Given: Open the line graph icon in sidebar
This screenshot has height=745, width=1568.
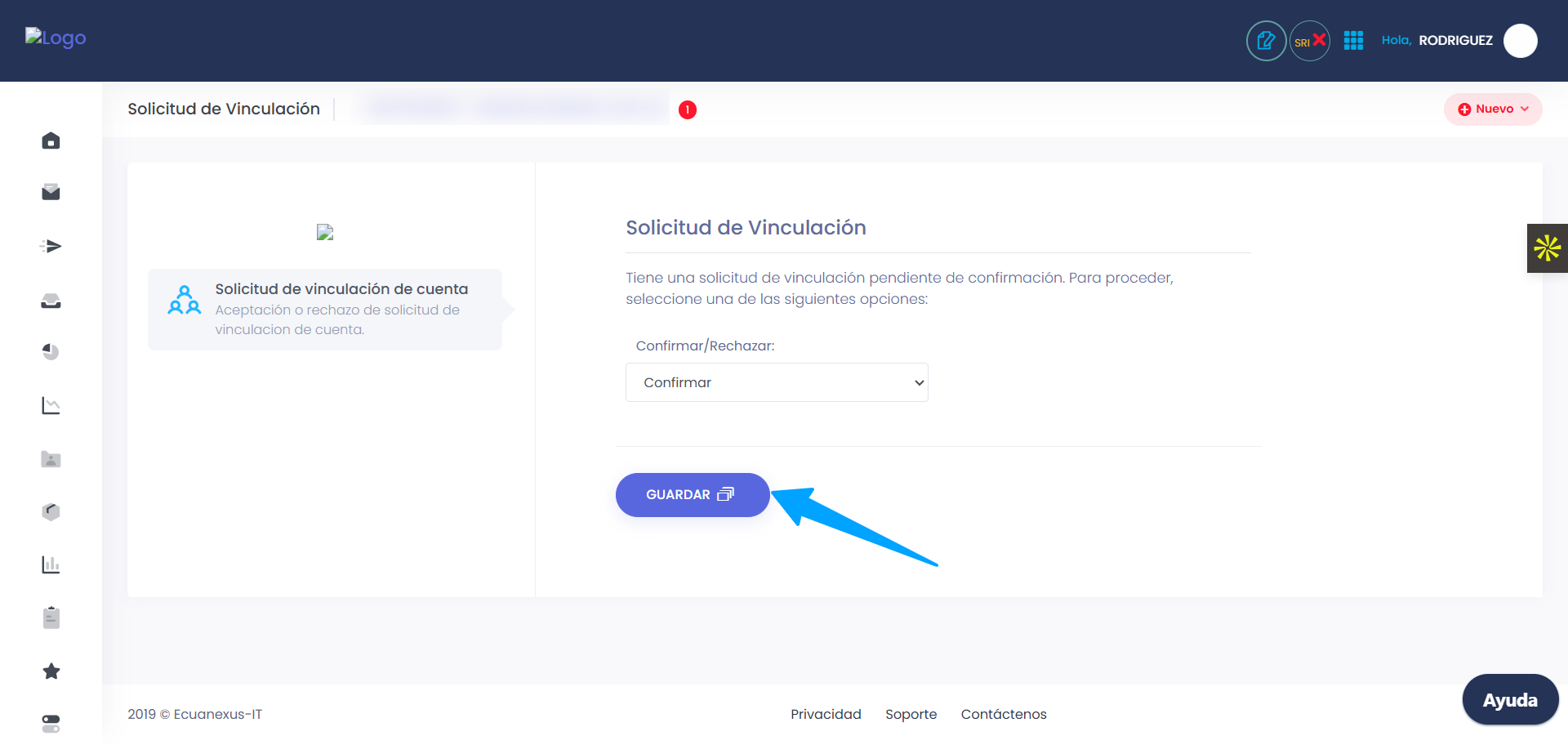Looking at the screenshot, I should pyautogui.click(x=51, y=406).
